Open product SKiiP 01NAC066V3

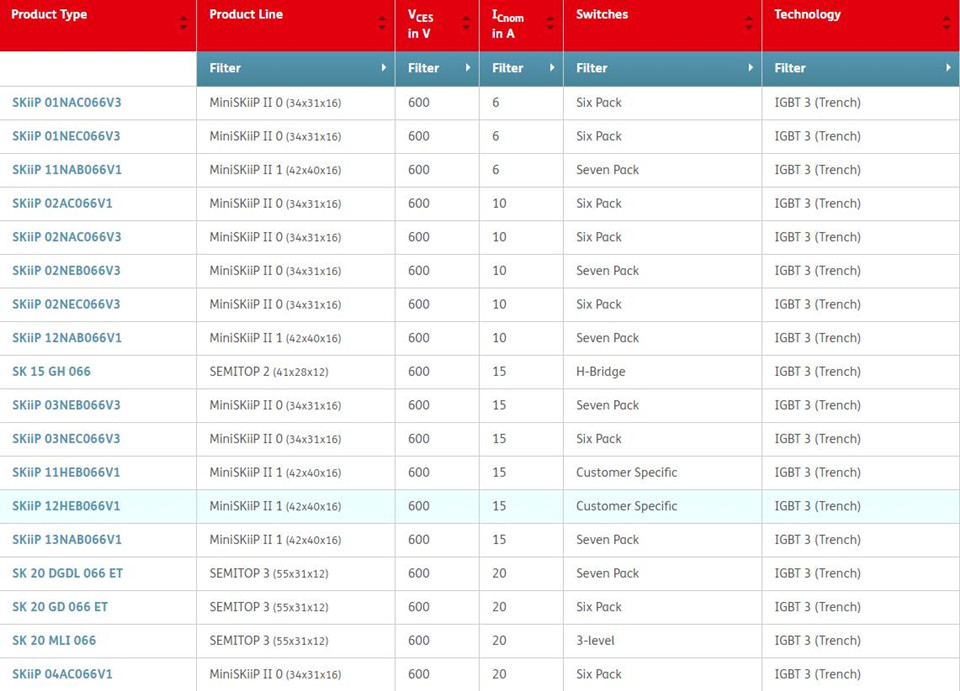click(x=67, y=103)
